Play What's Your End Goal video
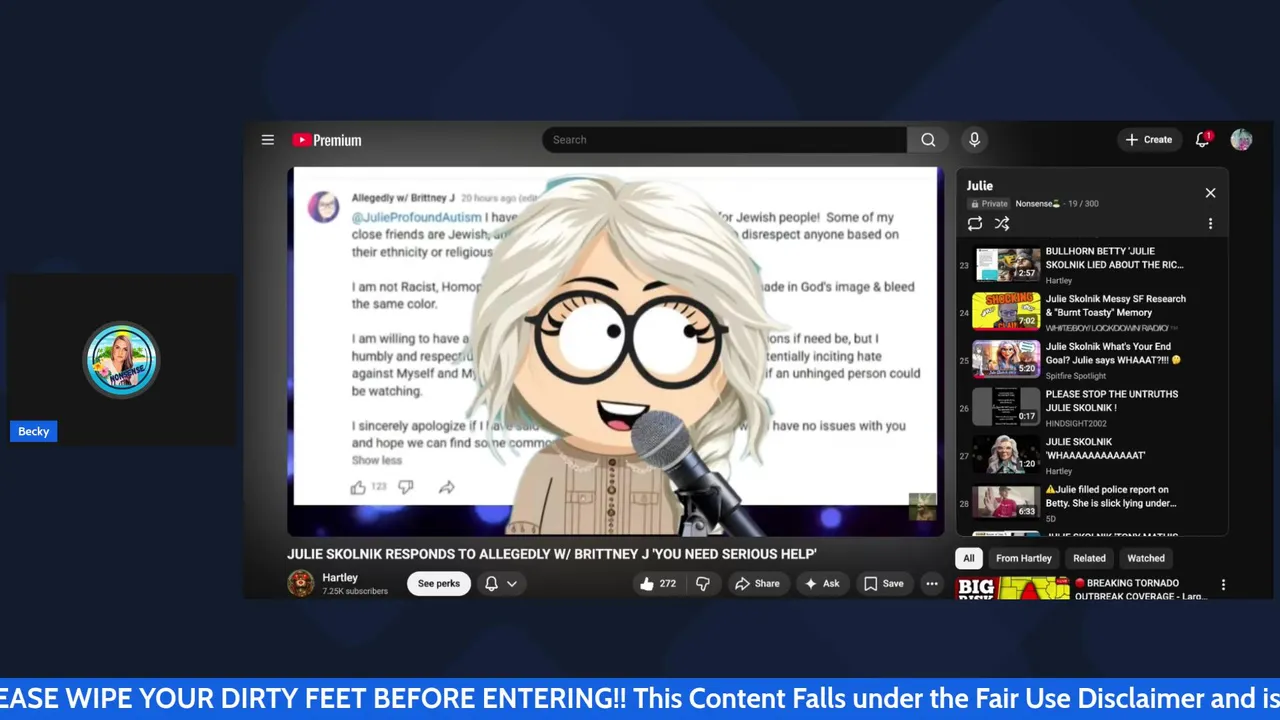Viewport: 1280px width, 720px height. [1092, 360]
